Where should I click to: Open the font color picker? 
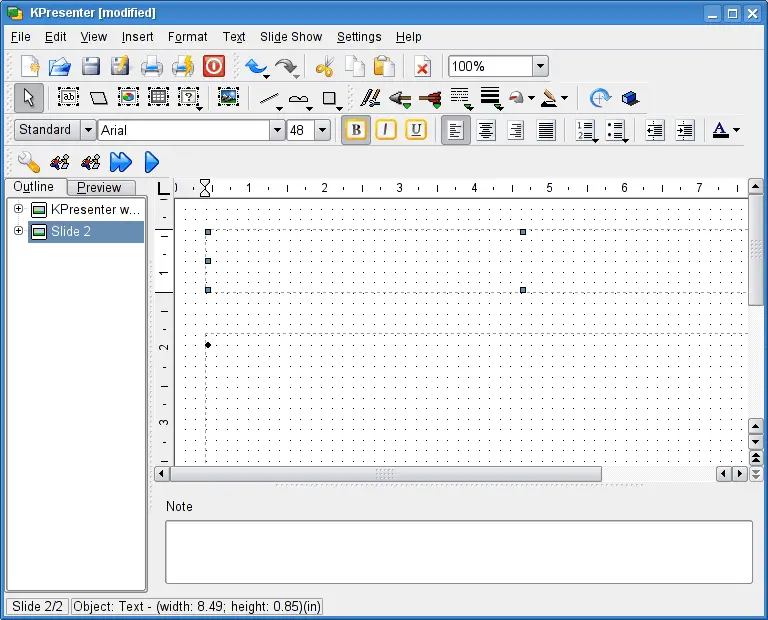(x=736, y=130)
